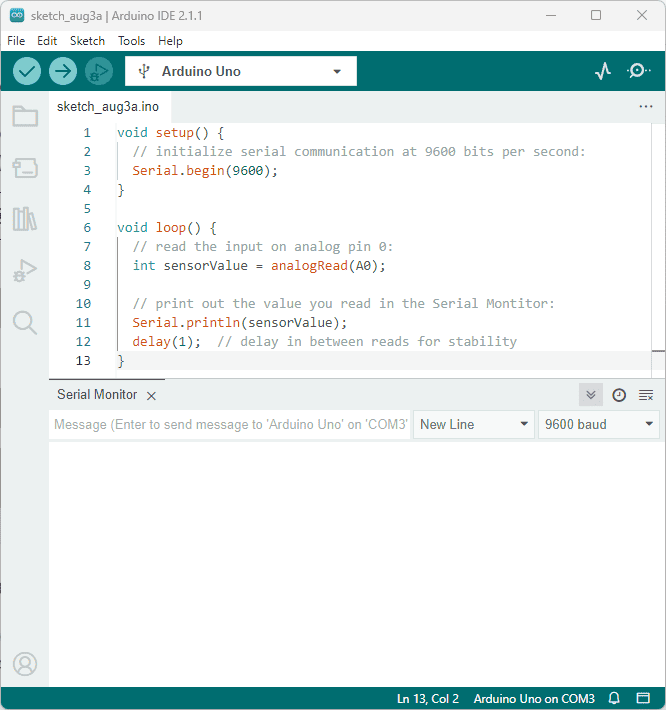
Task: Open the New Line ending dropdown
Action: (x=474, y=424)
